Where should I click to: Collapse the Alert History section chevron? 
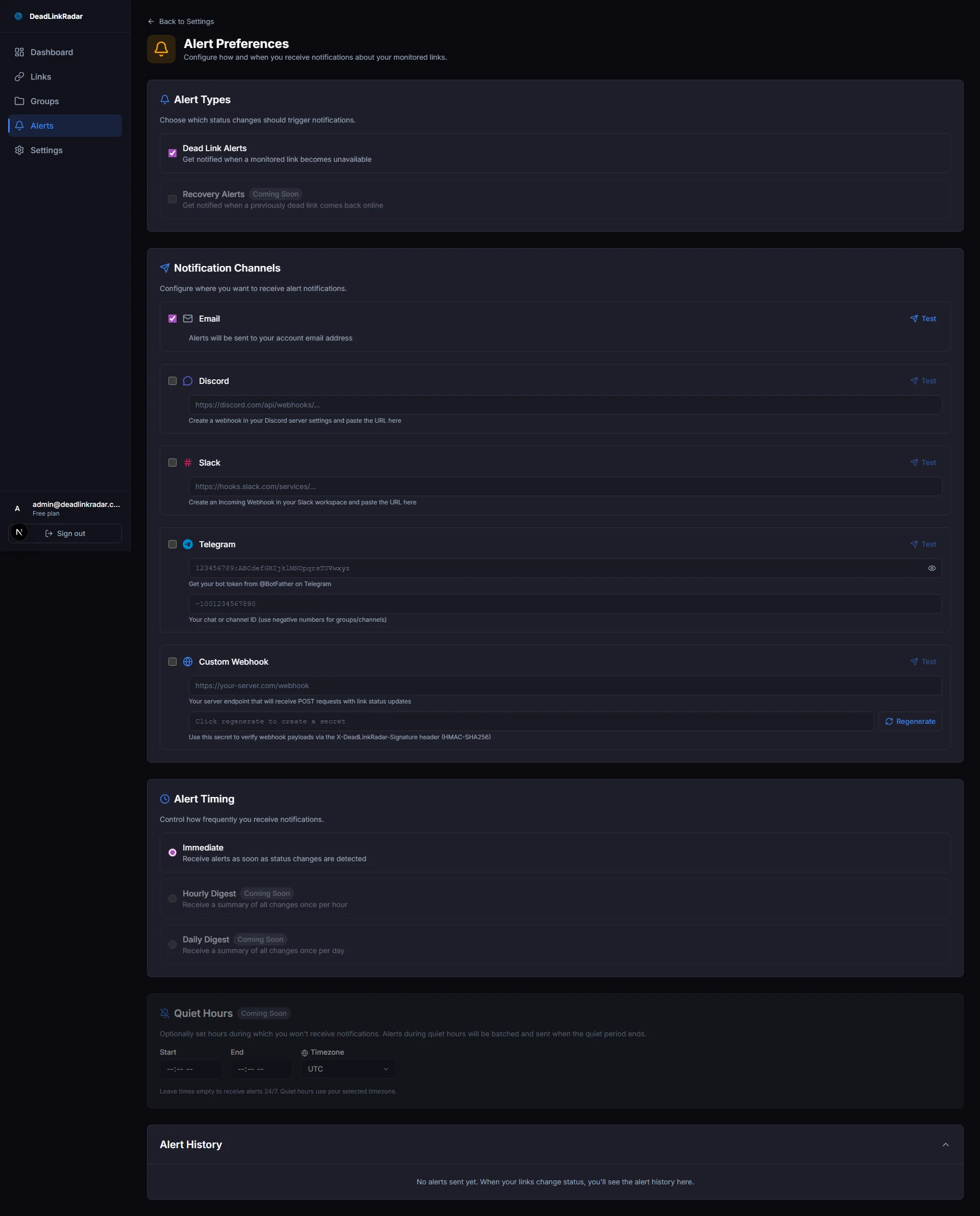946,1145
